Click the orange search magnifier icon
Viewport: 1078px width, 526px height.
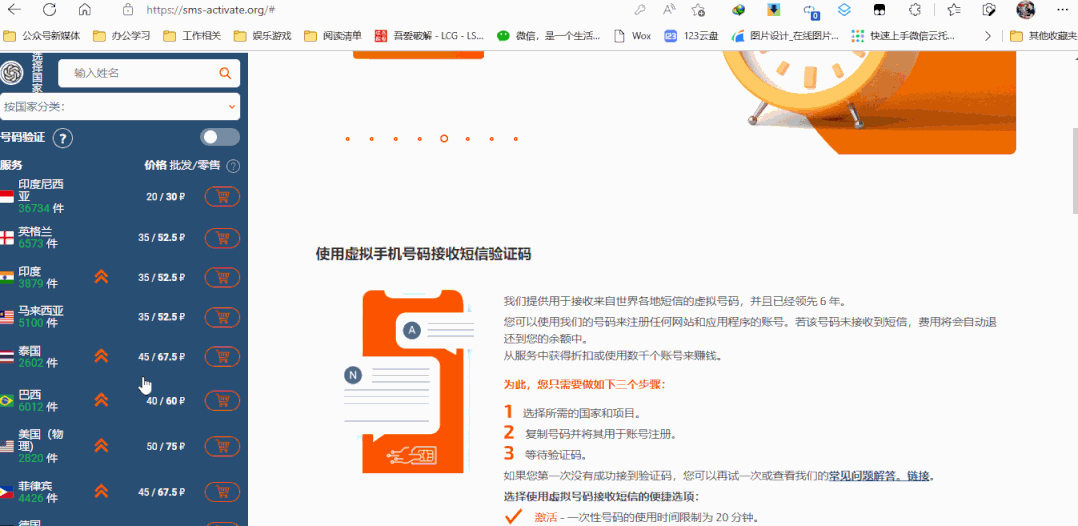(x=225, y=73)
